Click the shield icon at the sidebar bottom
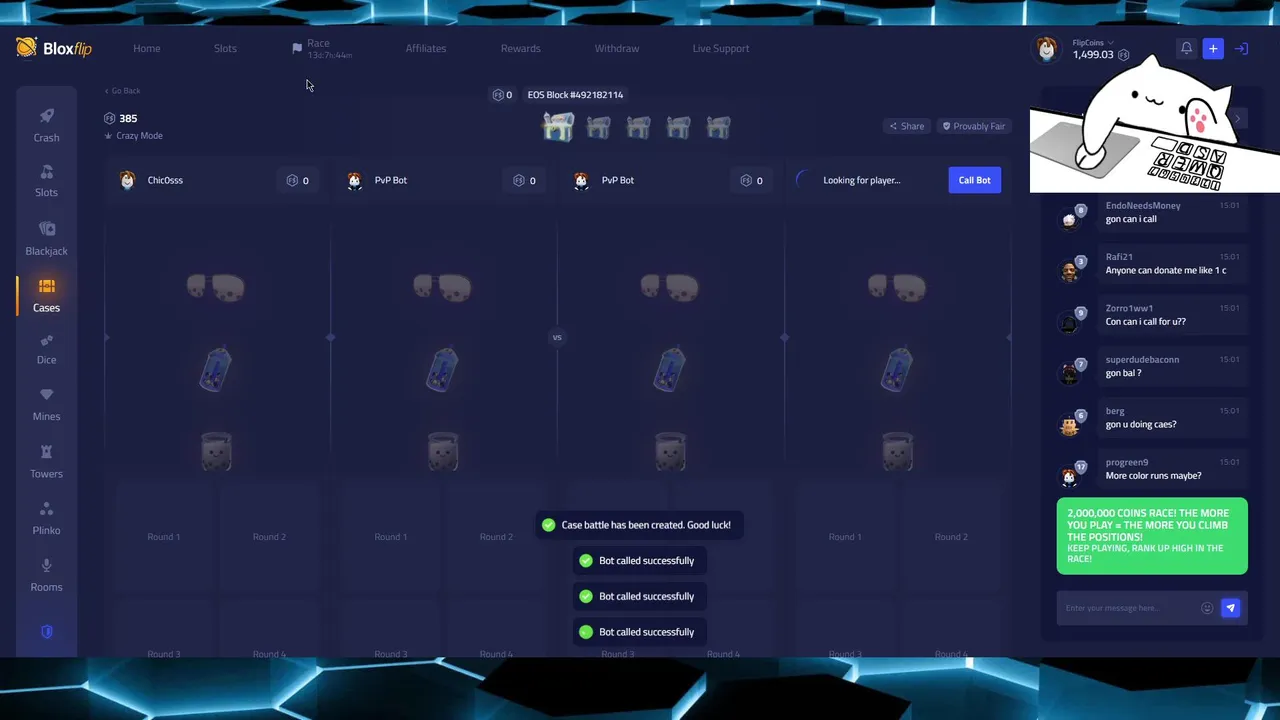 [46, 632]
